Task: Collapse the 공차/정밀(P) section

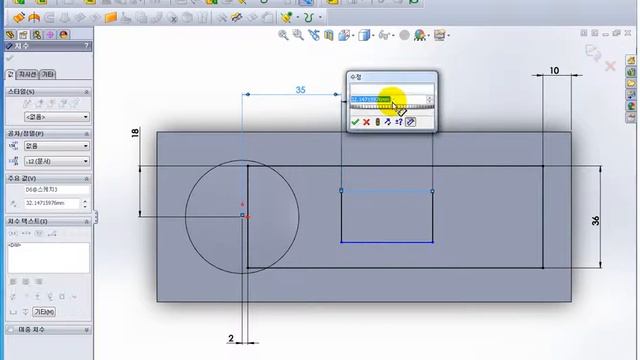Action: click(86, 134)
